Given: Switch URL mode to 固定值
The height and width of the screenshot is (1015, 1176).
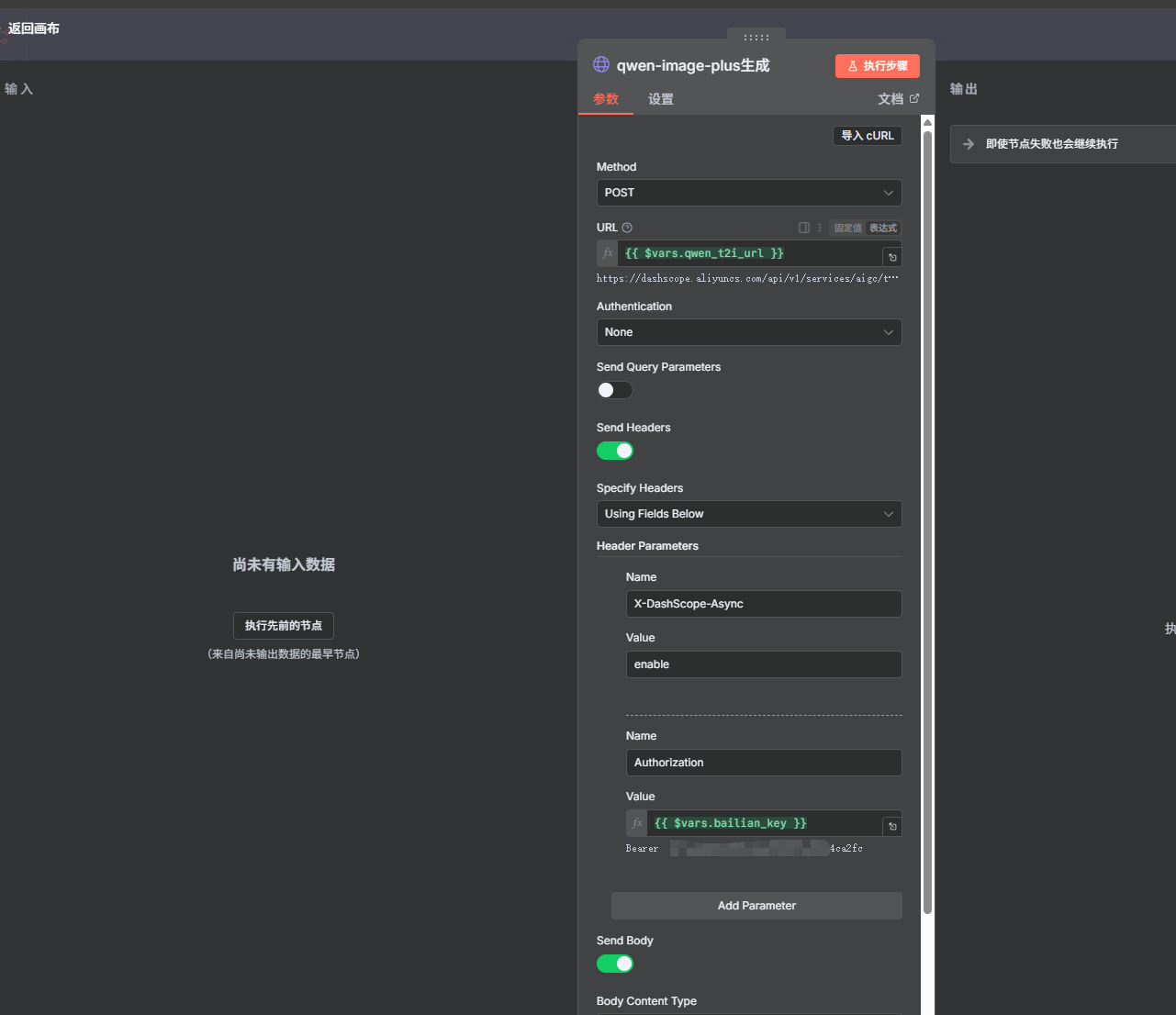Looking at the screenshot, I should 848,228.
